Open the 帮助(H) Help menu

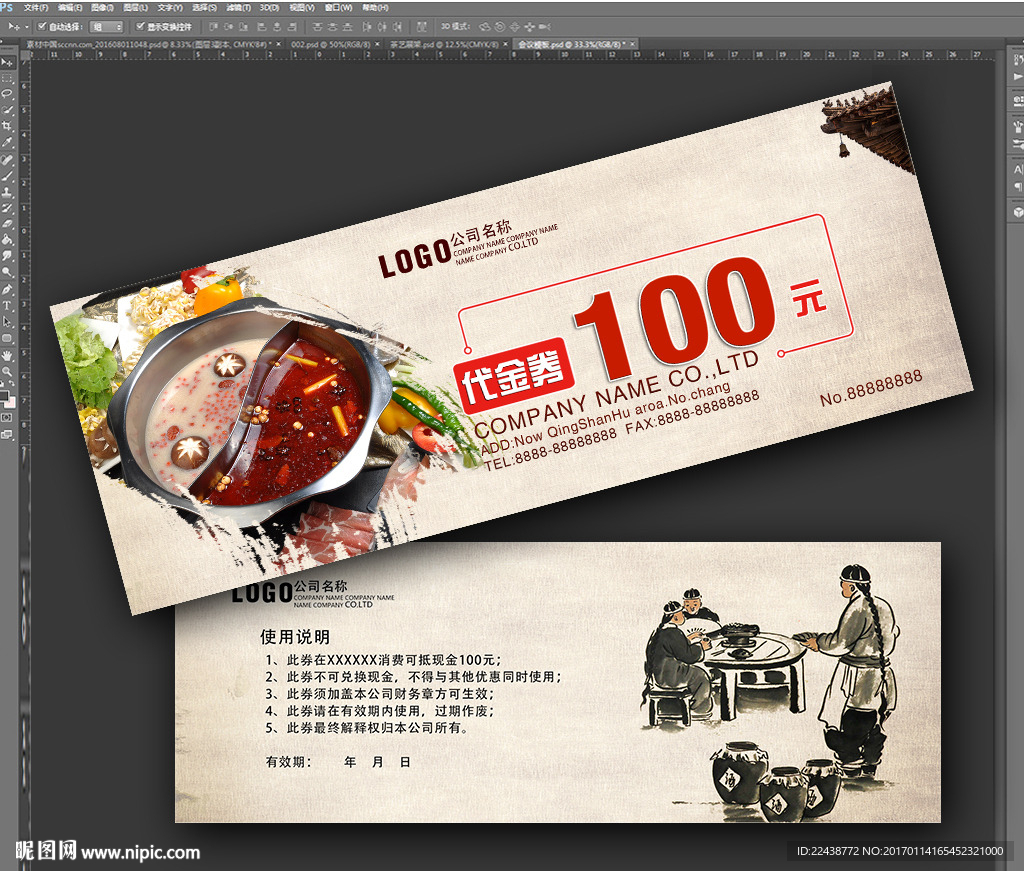375,7
